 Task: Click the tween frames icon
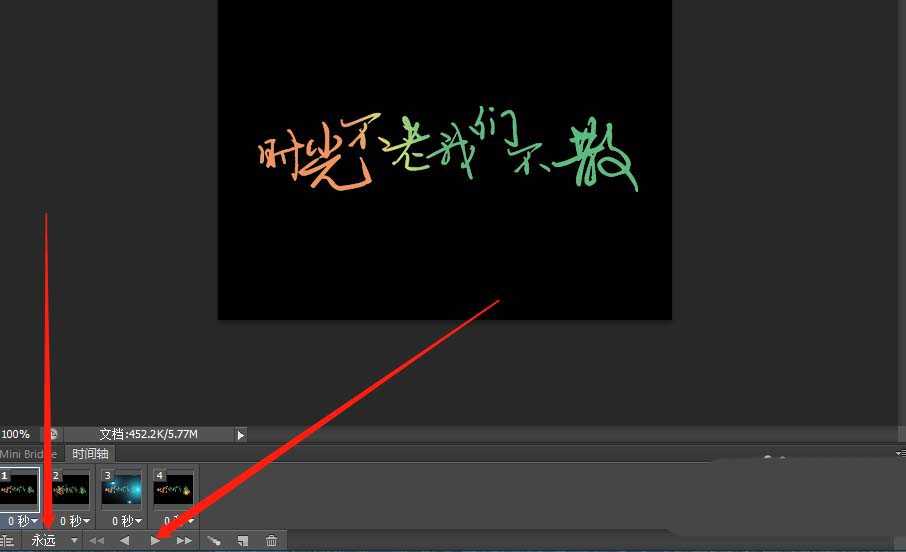tap(213, 540)
